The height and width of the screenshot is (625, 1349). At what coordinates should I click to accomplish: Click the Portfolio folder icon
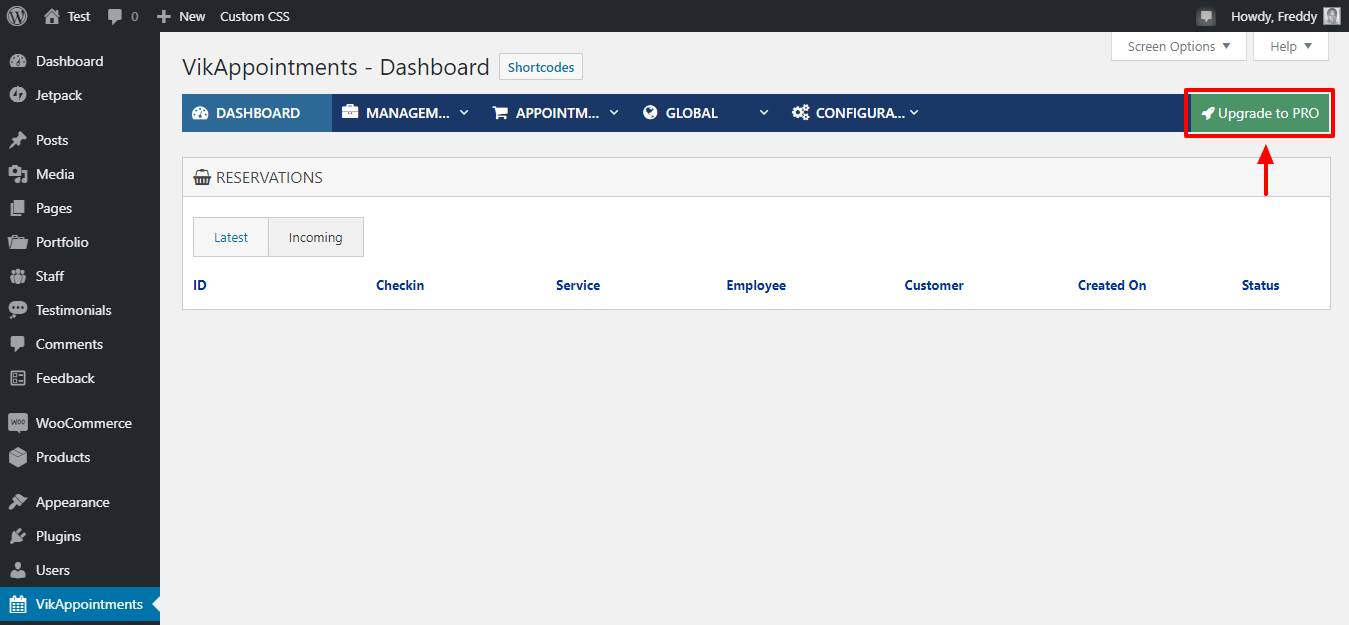[x=18, y=242]
